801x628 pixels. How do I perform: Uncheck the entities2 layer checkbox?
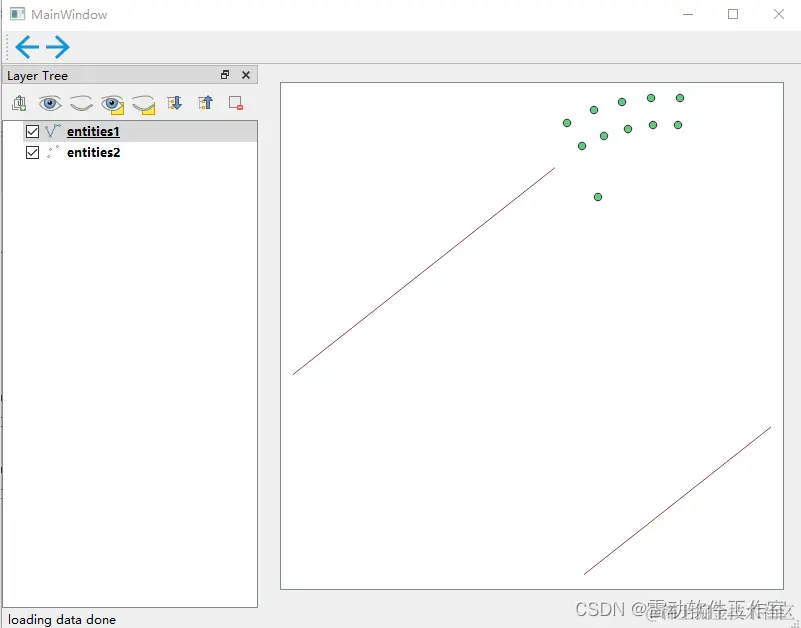click(x=32, y=152)
